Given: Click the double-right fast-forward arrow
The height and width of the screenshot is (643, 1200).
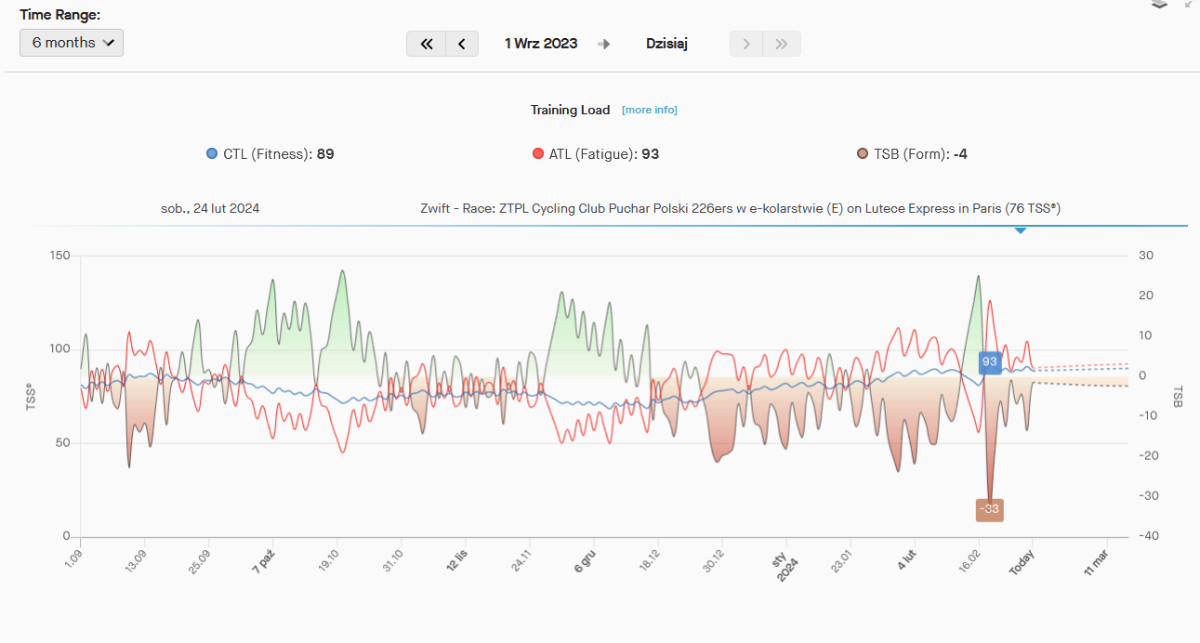Looking at the screenshot, I should (782, 44).
